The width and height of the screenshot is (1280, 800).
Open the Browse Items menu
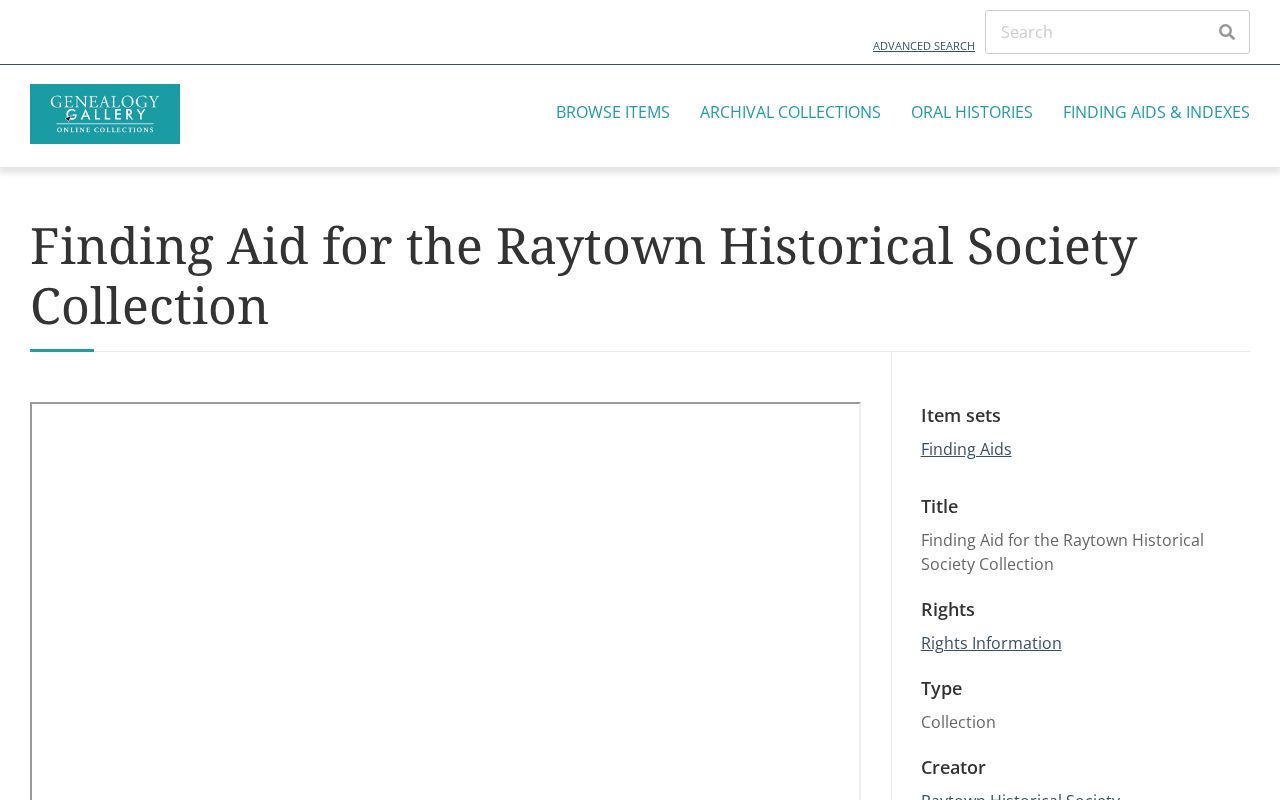pyautogui.click(x=613, y=112)
